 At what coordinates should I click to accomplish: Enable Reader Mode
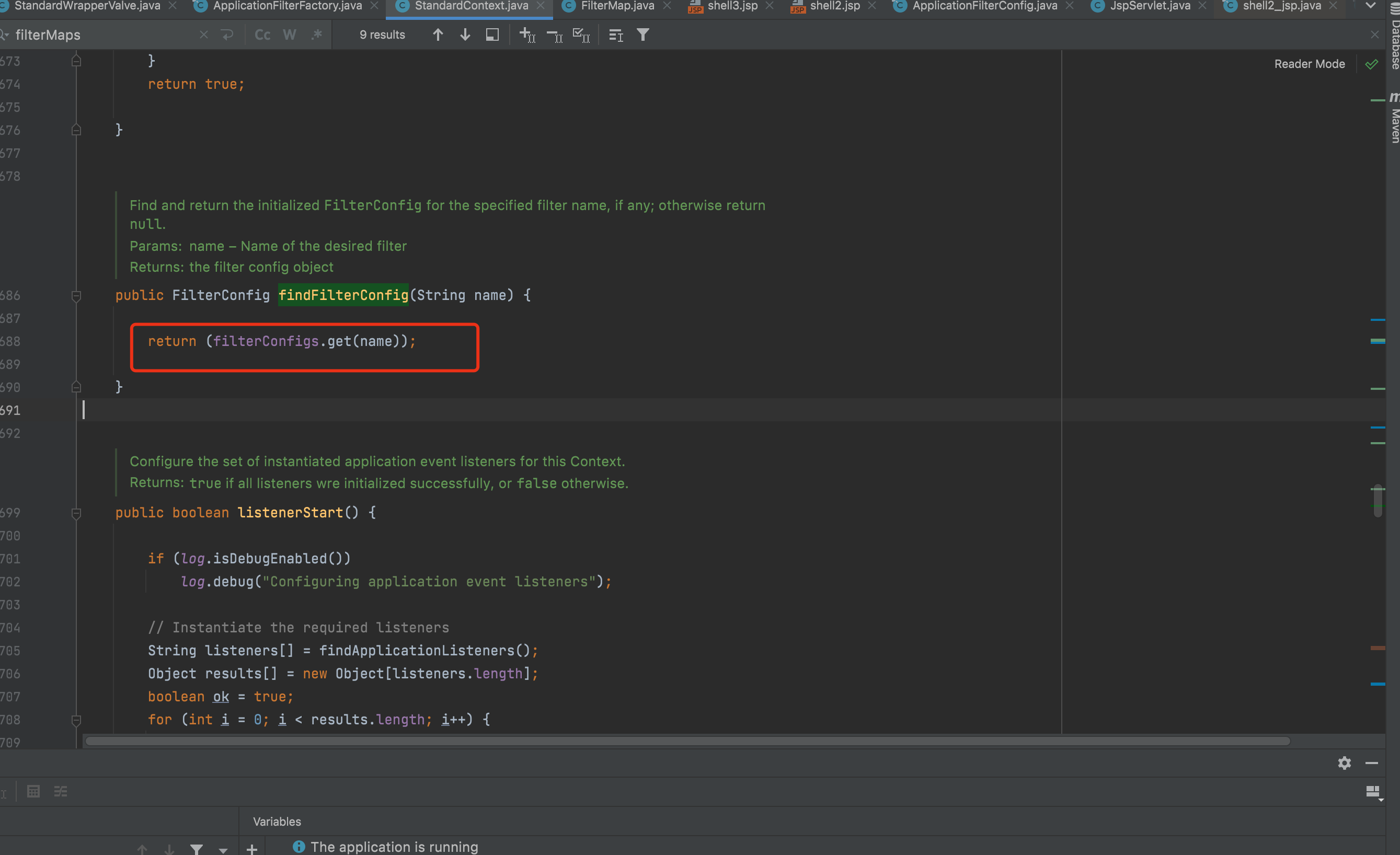[1309, 64]
